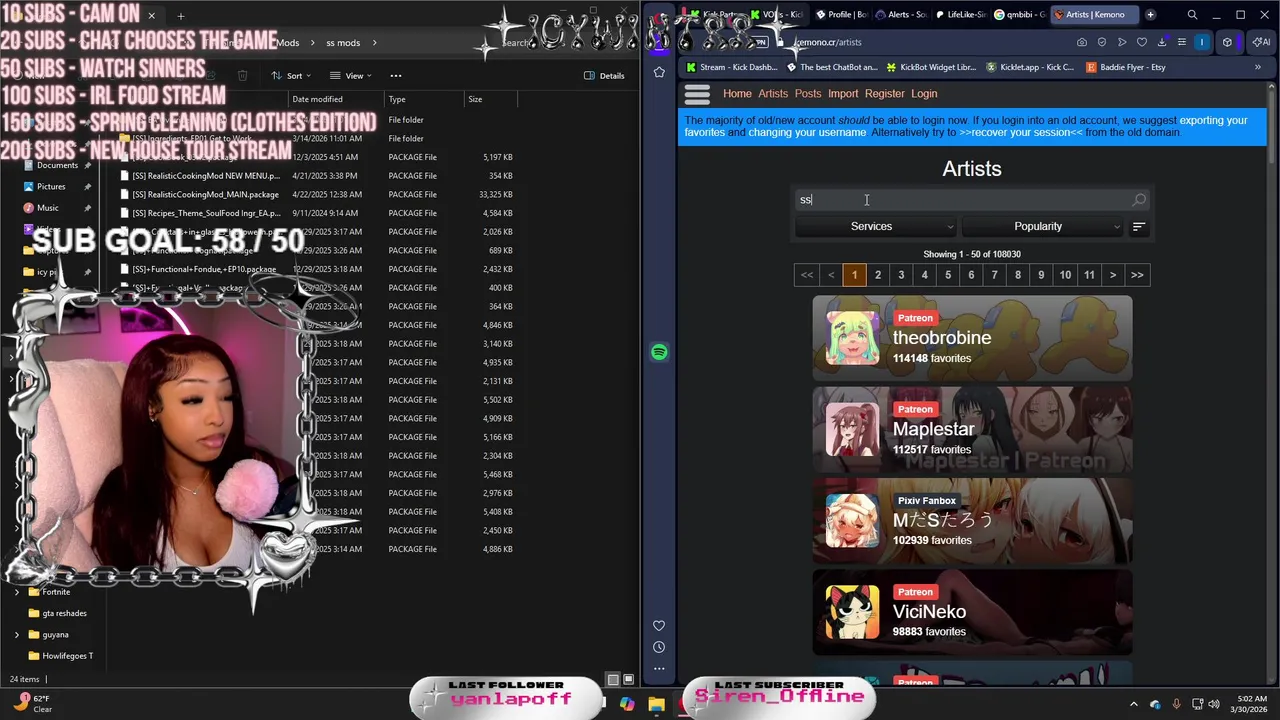Show hidden system tray icons
Viewport: 1280px width, 720px height.
point(1133,704)
